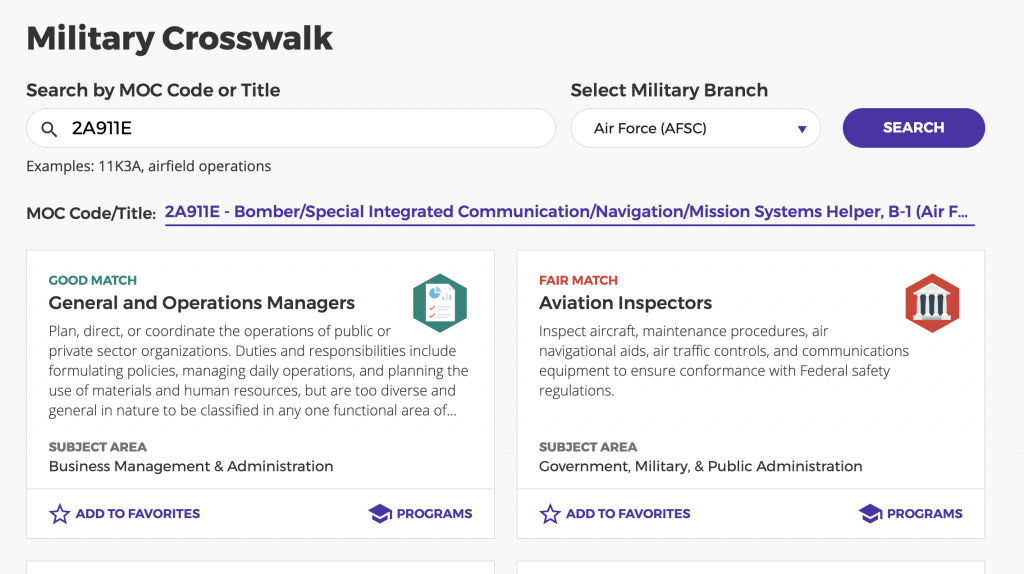Click the purple SEARCH button
The width and height of the screenshot is (1024, 574).
[914, 128]
